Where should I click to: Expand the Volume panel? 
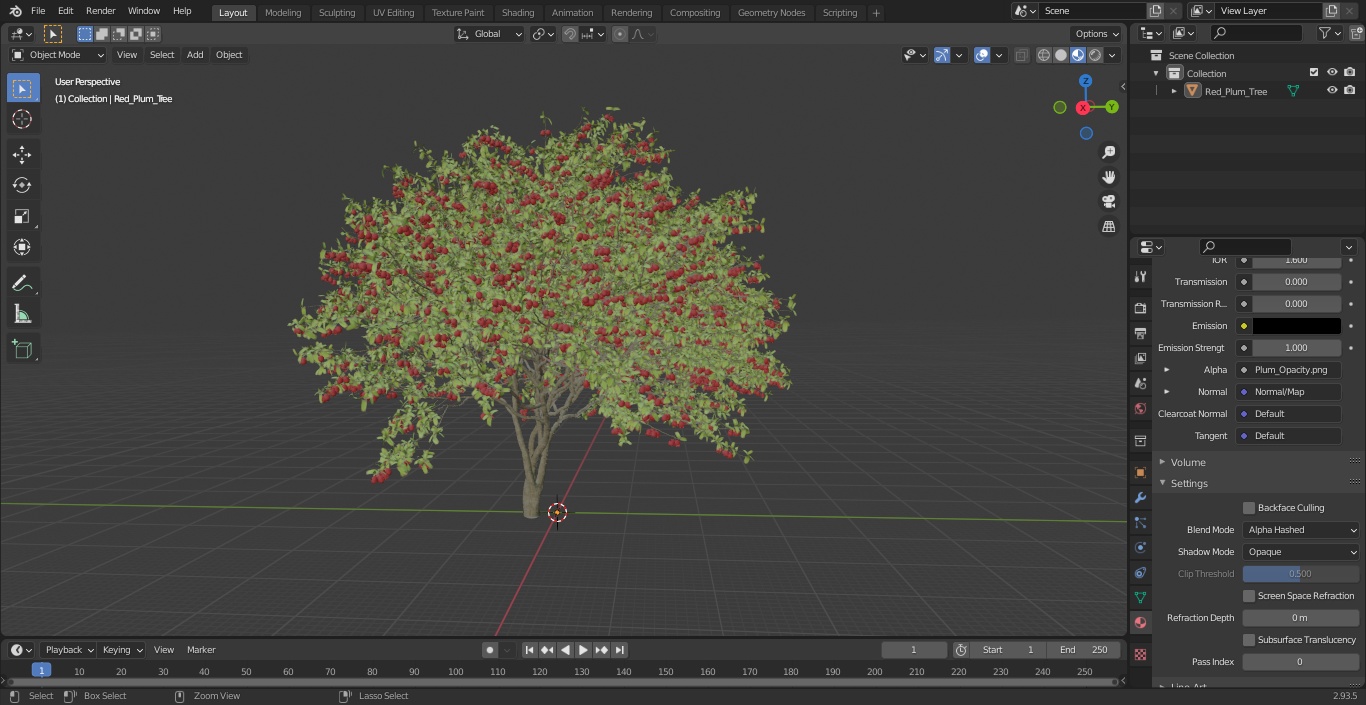click(x=1188, y=462)
